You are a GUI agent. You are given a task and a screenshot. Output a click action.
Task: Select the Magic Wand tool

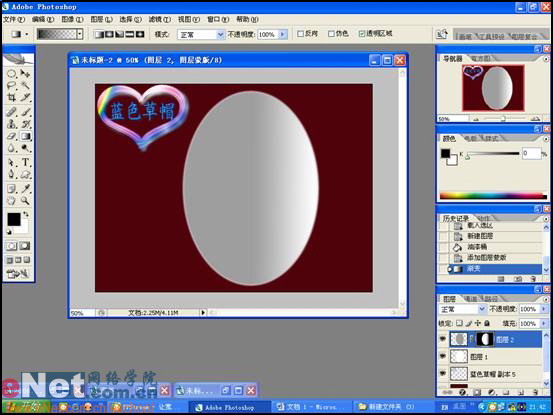coord(25,85)
